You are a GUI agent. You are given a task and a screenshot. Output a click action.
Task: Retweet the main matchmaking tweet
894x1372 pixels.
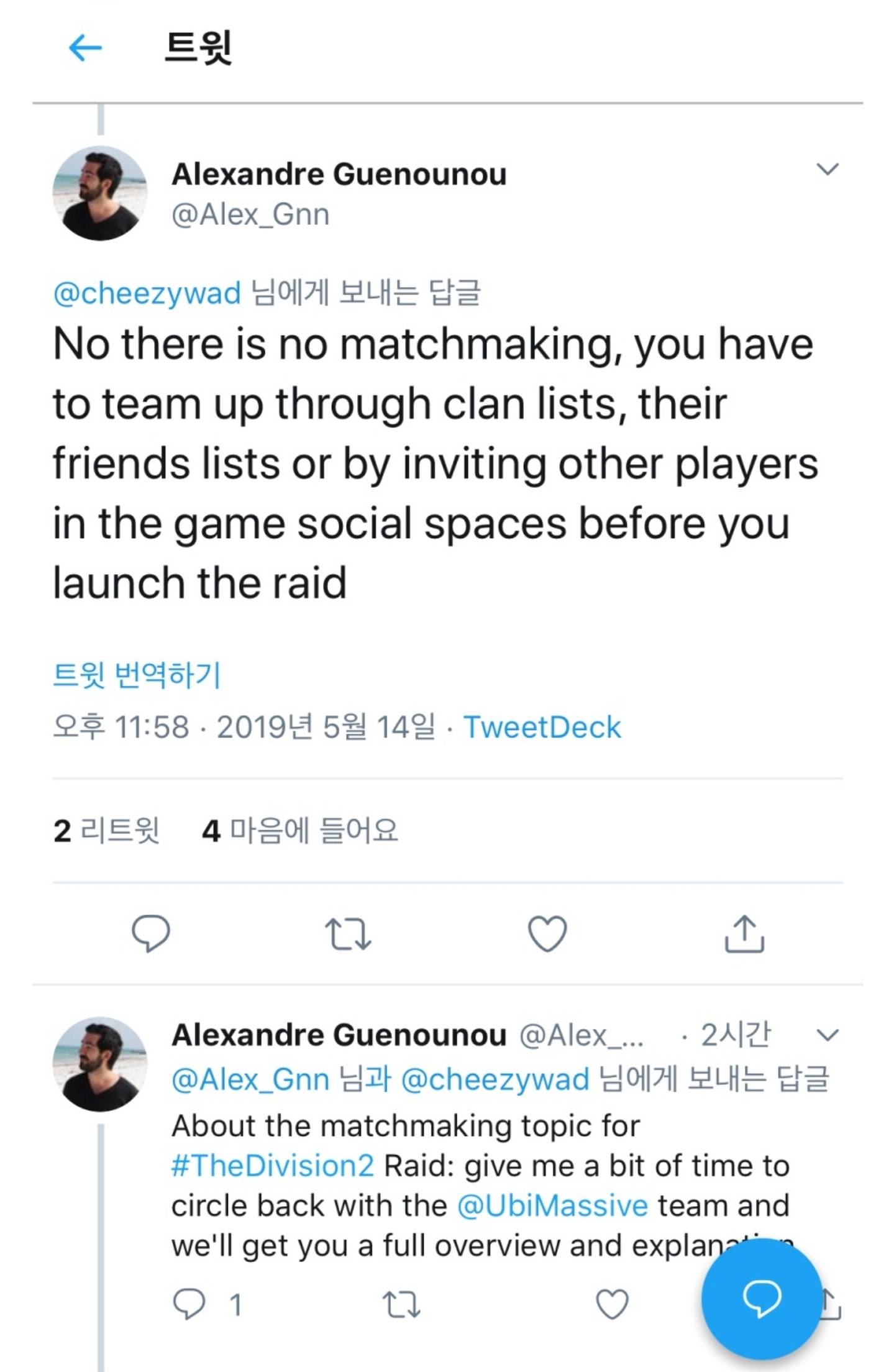click(348, 935)
